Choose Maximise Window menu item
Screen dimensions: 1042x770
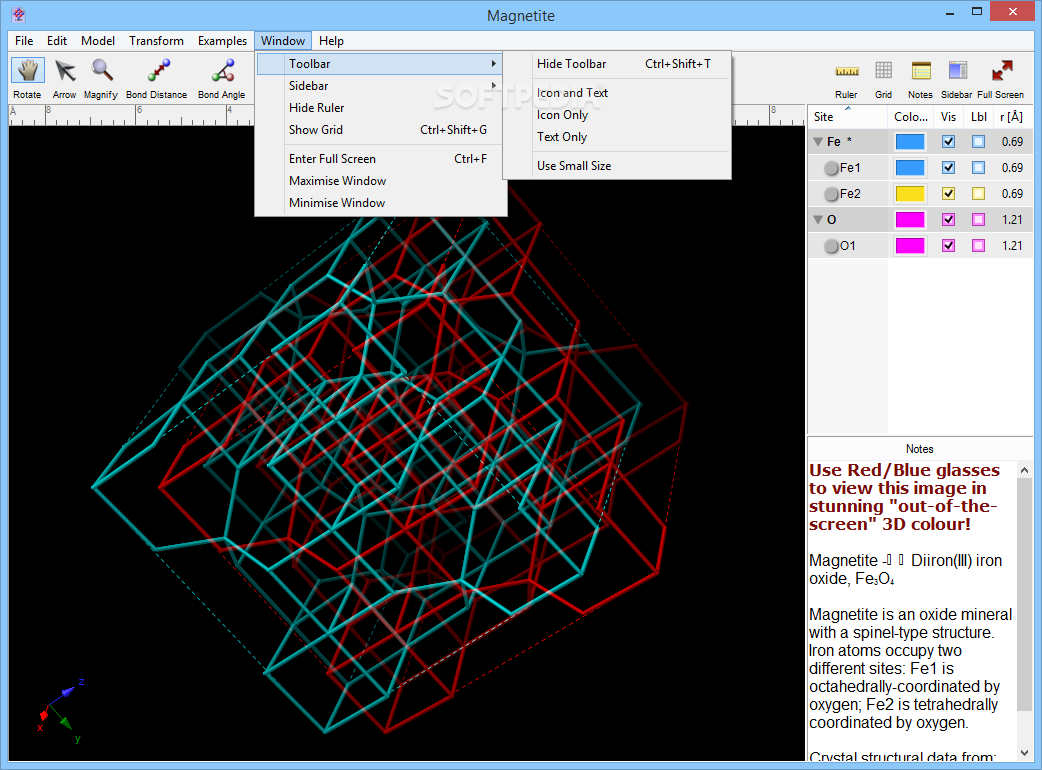(380, 181)
